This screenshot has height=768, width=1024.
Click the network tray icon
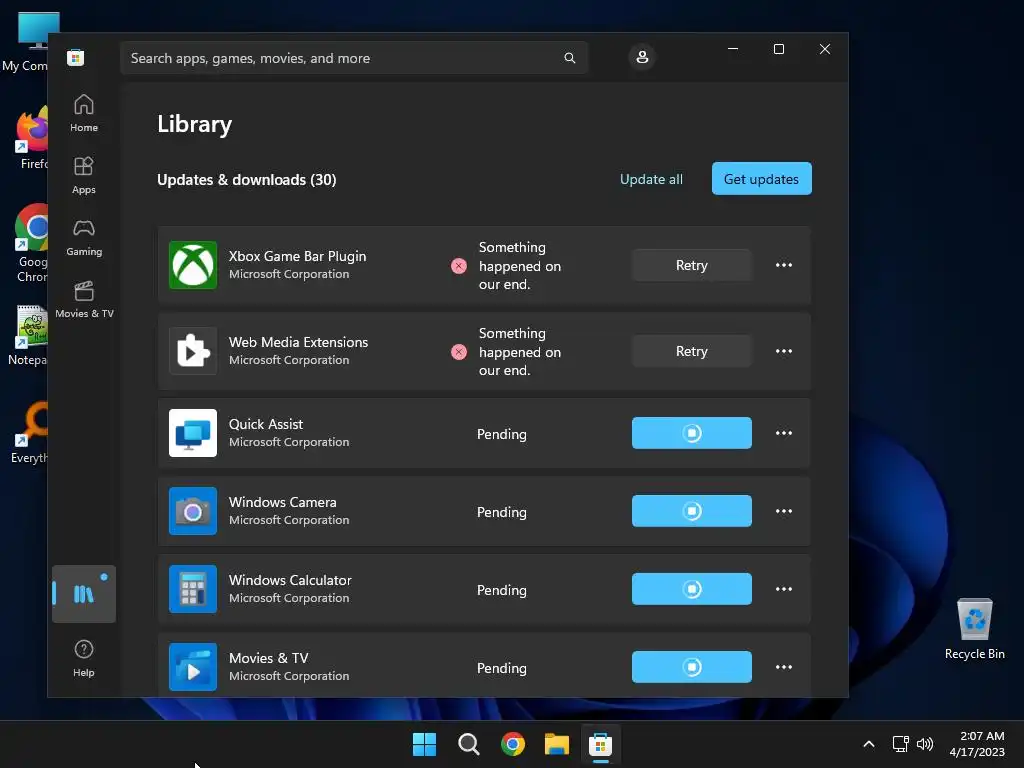tap(901, 744)
